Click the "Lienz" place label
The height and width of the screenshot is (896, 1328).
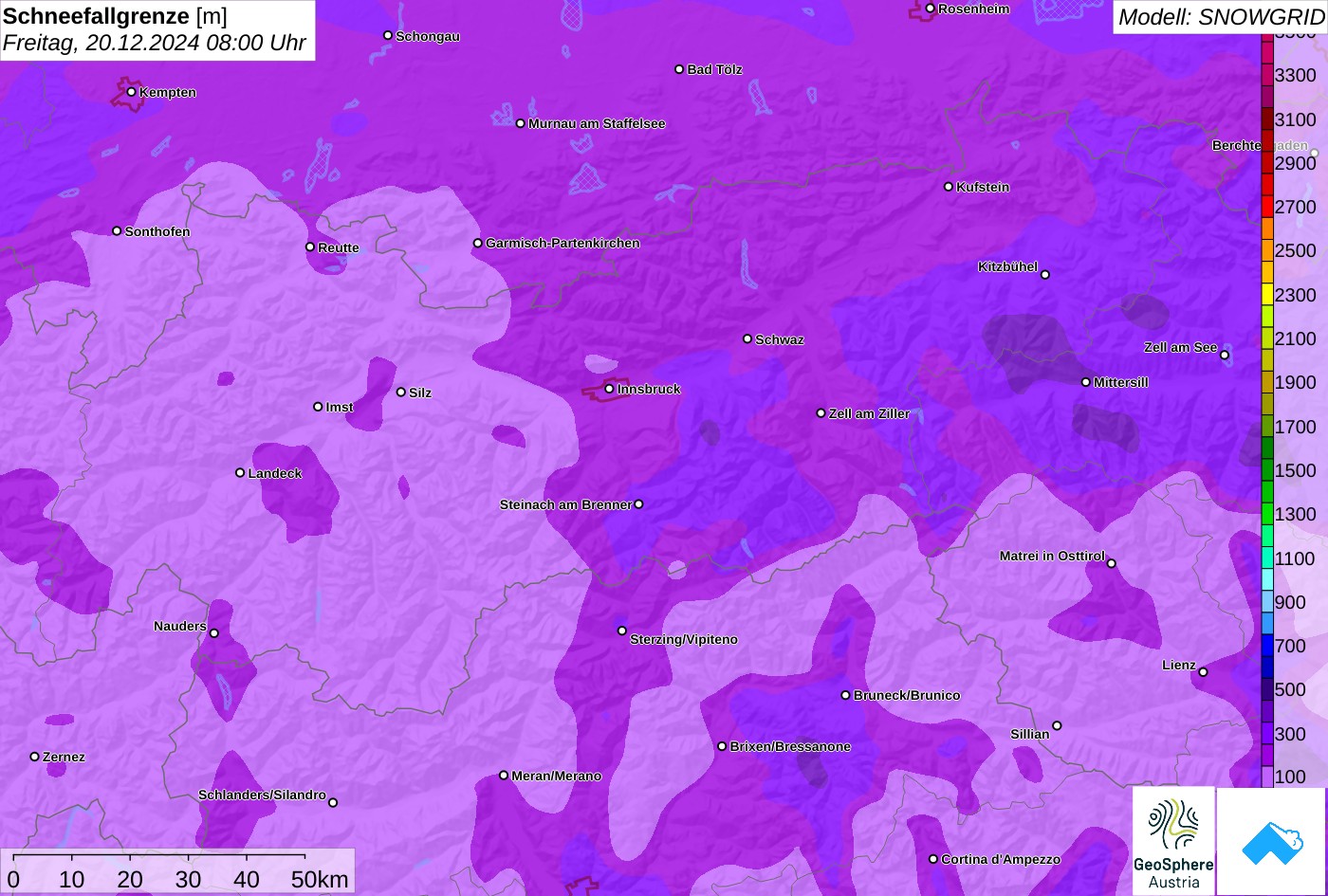pos(1179,666)
